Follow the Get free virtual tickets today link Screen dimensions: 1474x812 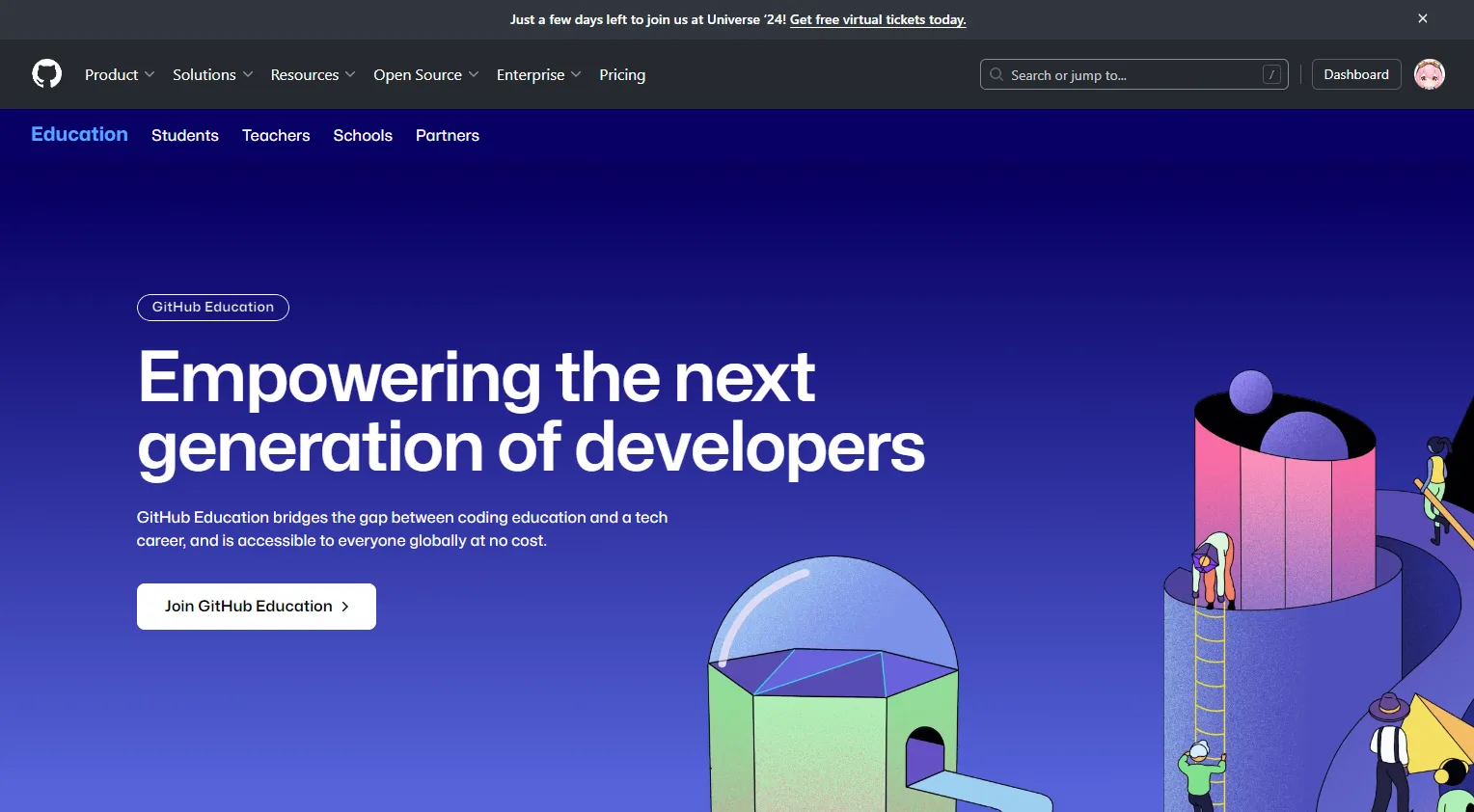click(x=878, y=19)
